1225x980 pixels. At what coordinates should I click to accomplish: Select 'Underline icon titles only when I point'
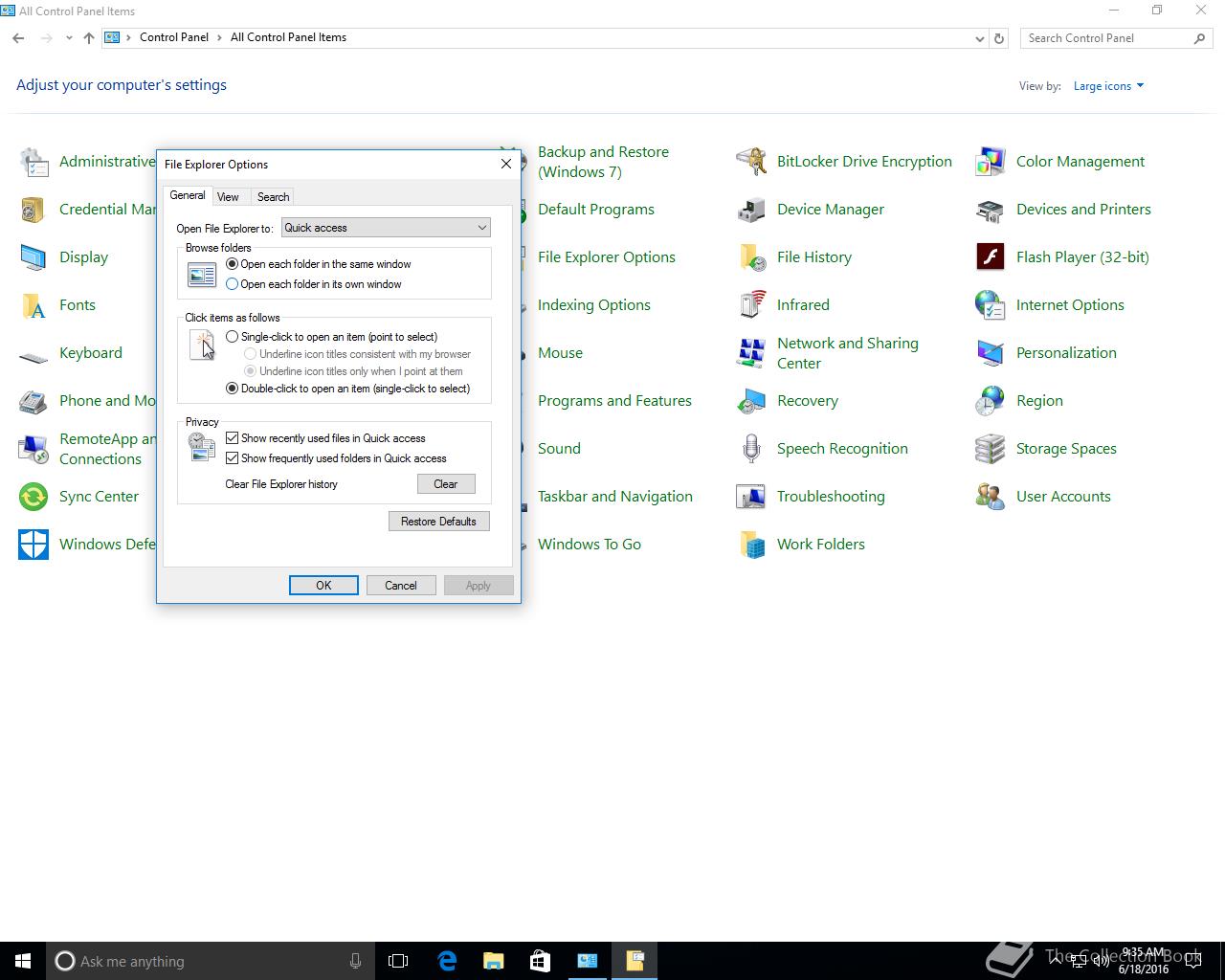pyautogui.click(x=353, y=371)
